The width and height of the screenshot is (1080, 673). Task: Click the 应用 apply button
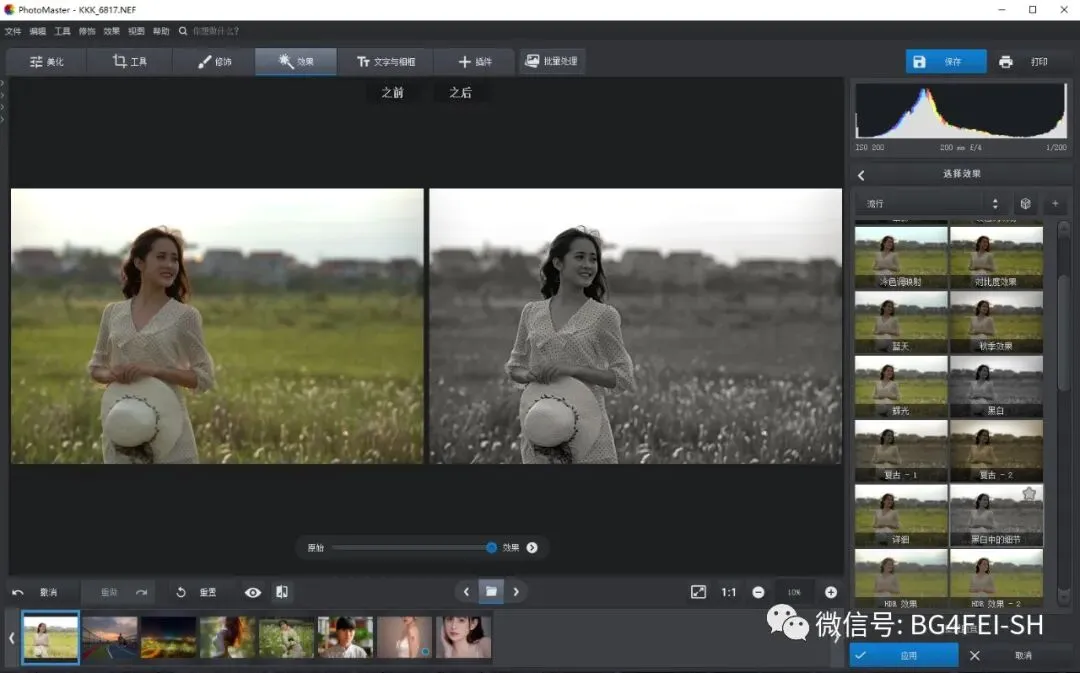pos(904,655)
